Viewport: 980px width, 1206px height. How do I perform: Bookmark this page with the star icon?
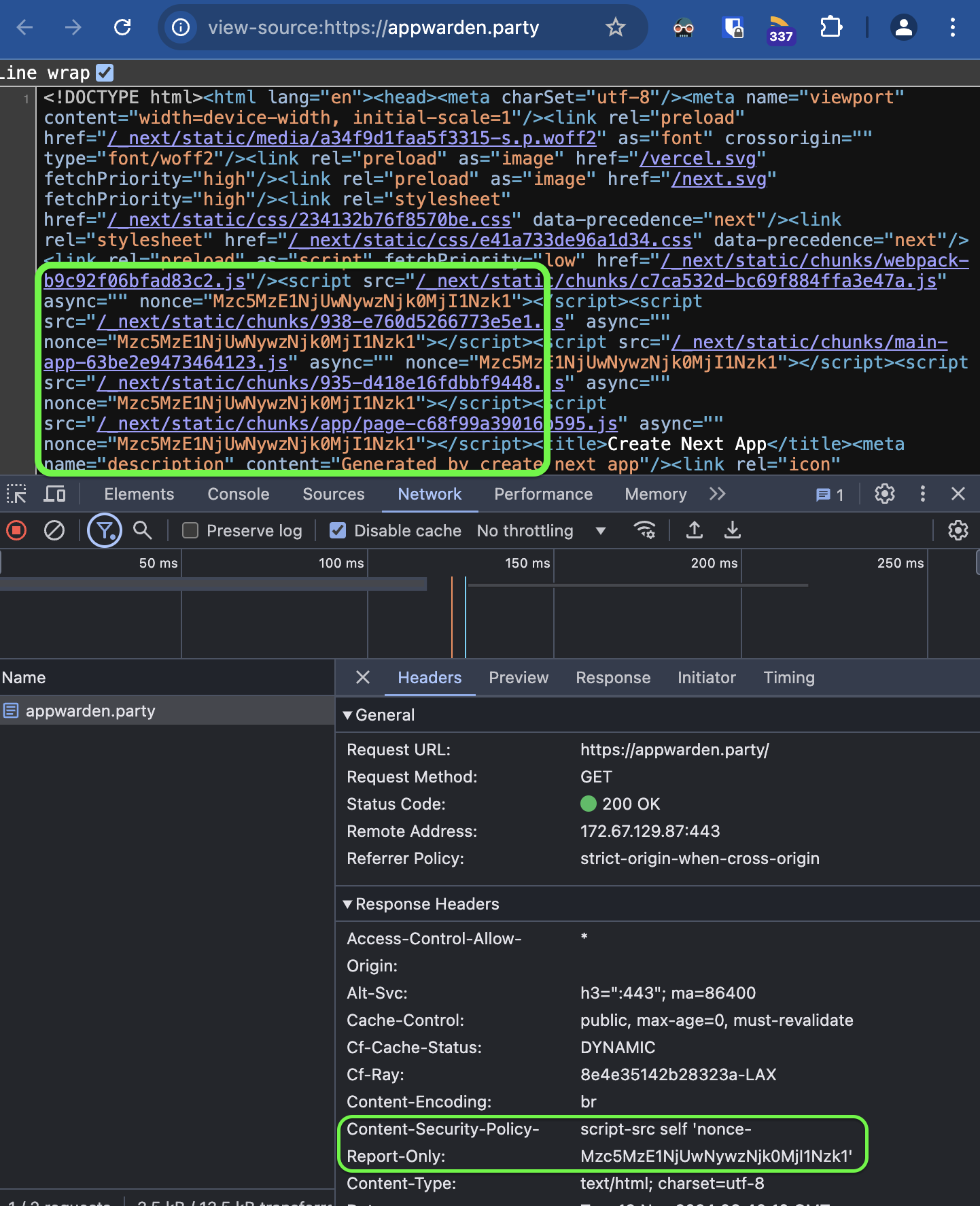(x=616, y=27)
